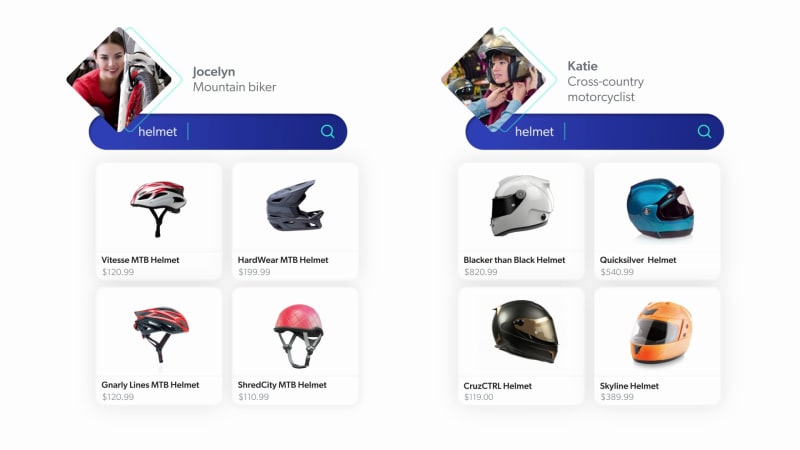This screenshot has width=800, height=450.
Task: Click search icon in Katie's helmet search bar
Action: (704, 132)
